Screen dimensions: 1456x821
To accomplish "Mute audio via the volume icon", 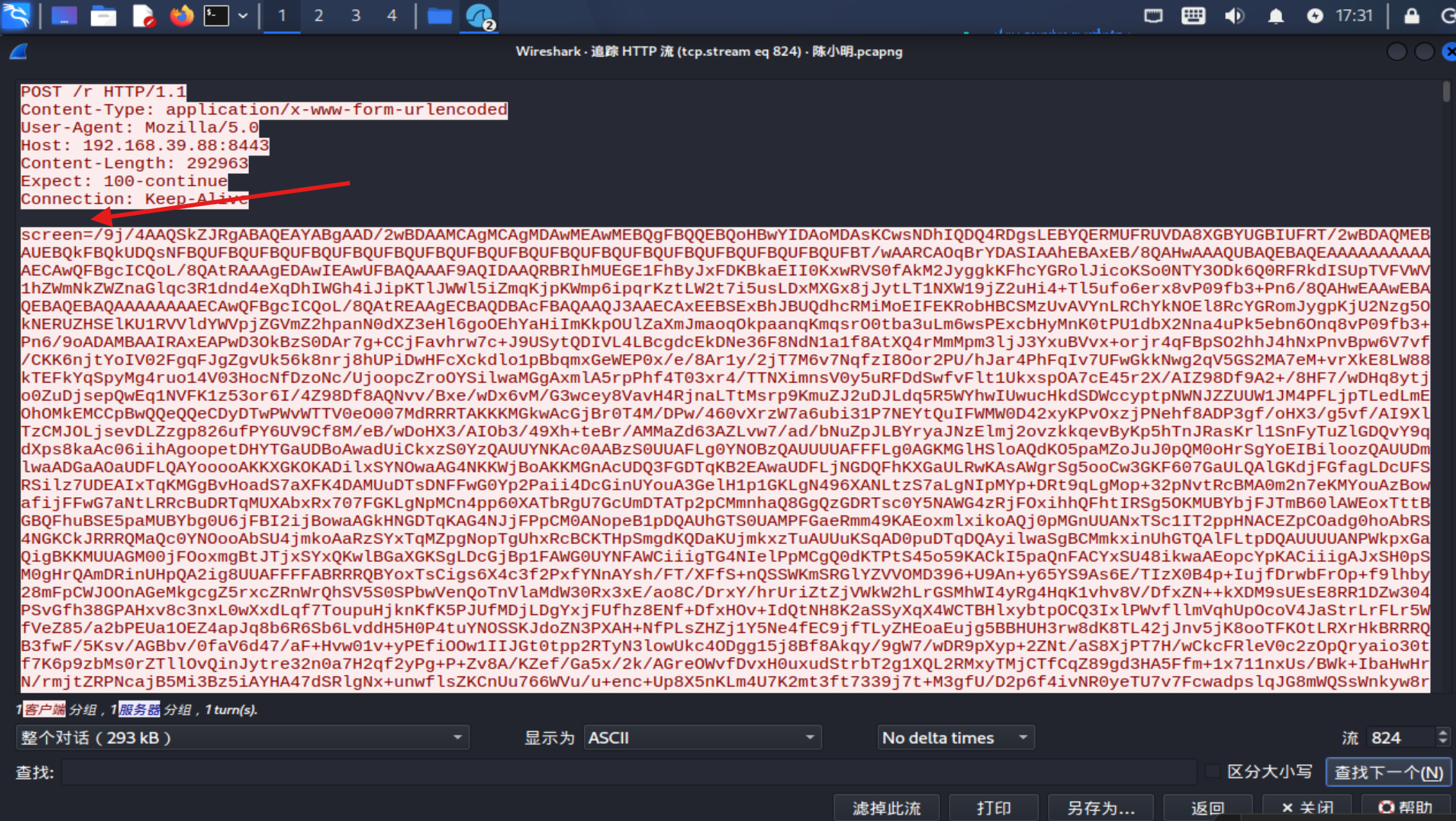I will click(x=1234, y=15).
